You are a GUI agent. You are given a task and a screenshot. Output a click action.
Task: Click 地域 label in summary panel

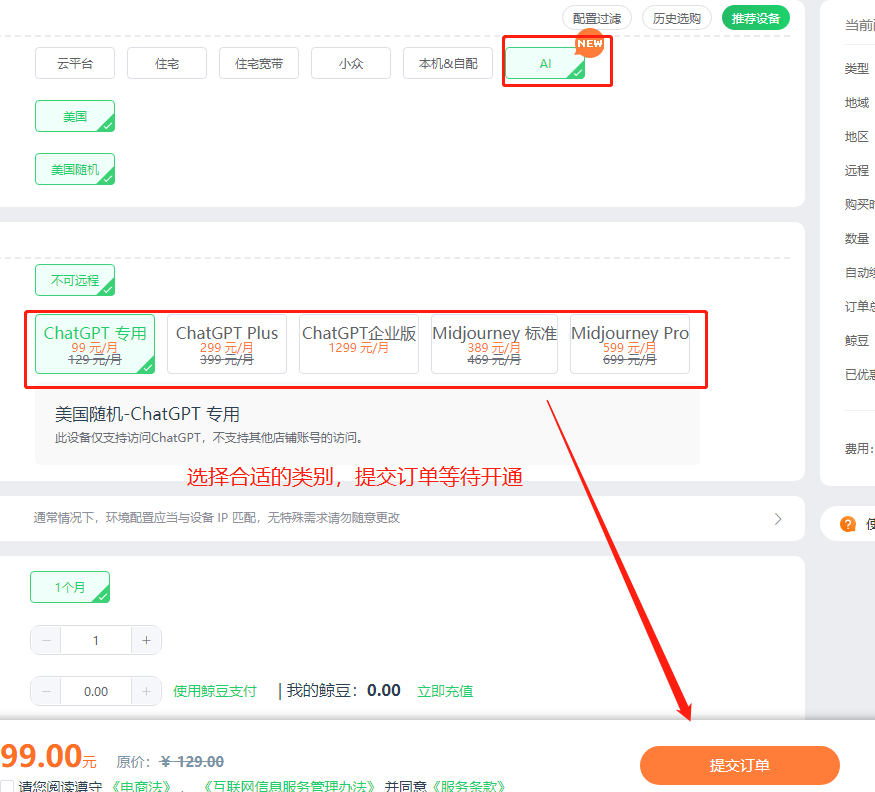857,103
